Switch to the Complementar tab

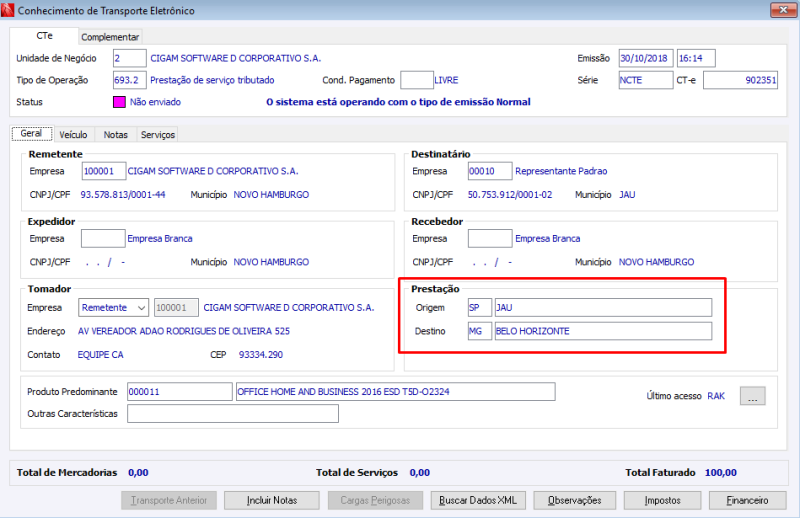(x=110, y=37)
